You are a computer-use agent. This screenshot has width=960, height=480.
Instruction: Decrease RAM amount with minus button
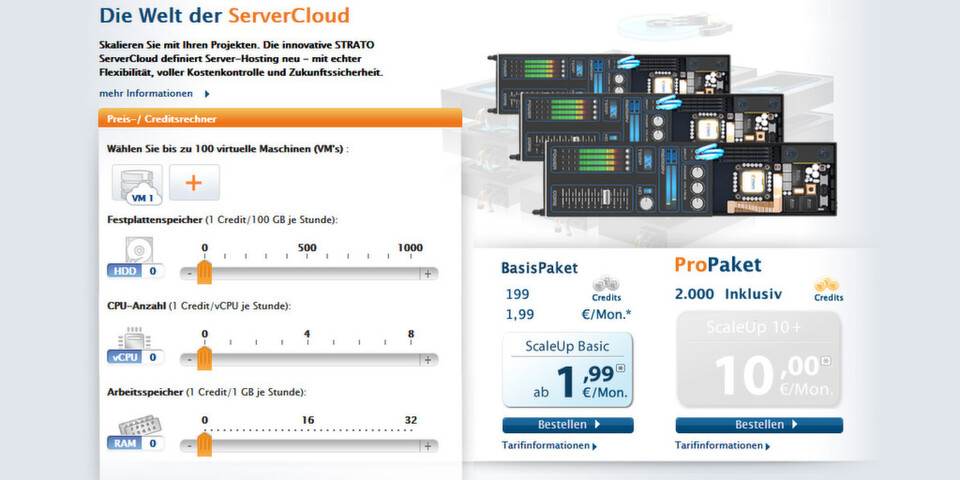coord(189,446)
